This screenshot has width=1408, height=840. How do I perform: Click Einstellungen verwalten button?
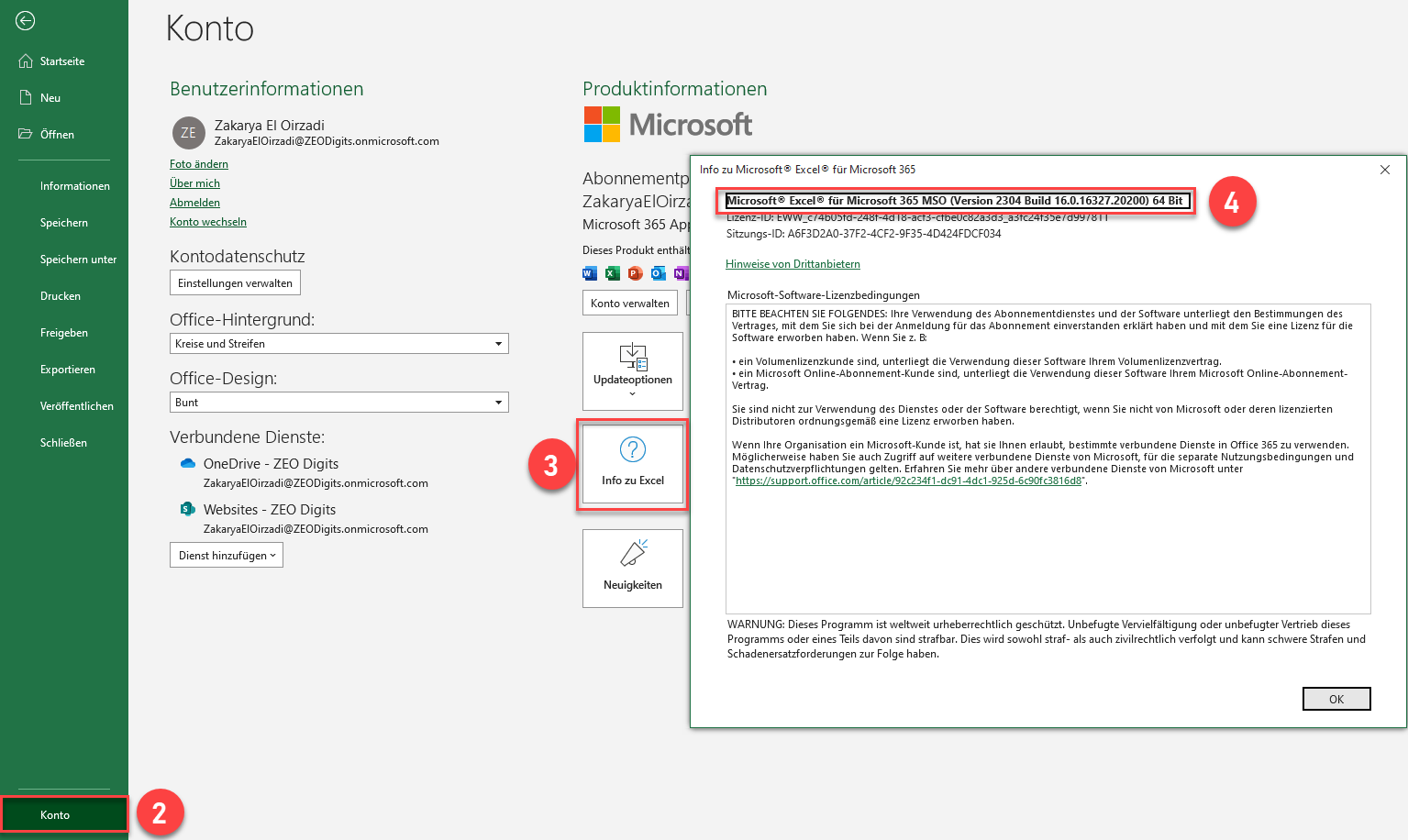coord(235,282)
